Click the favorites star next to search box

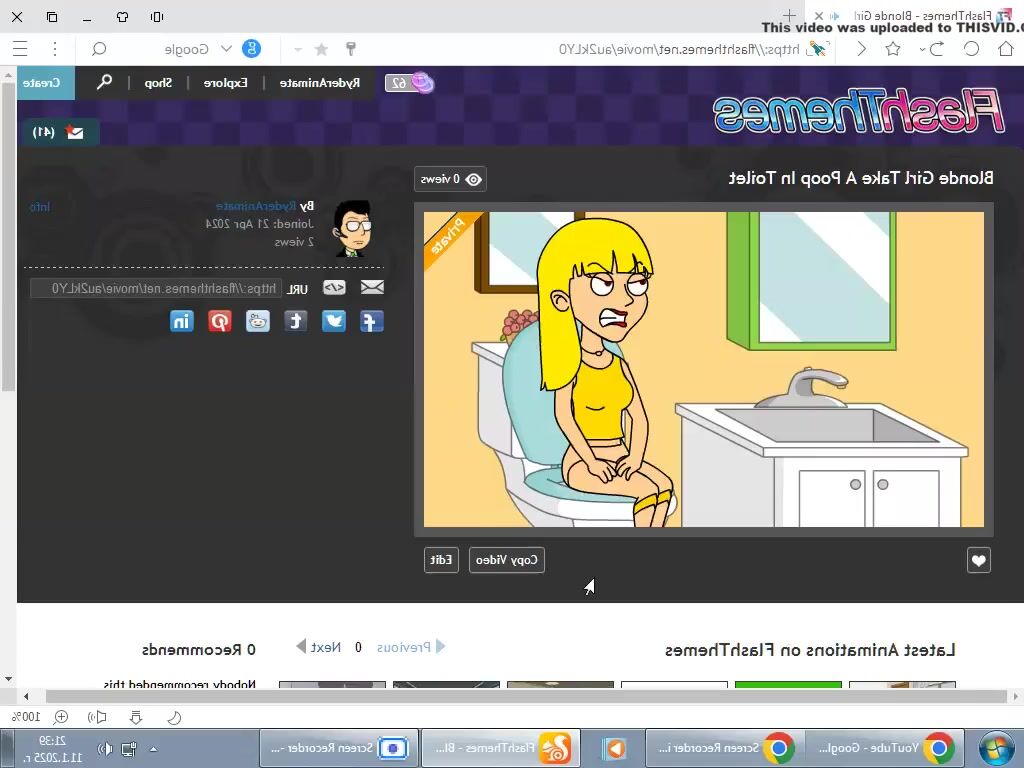[x=321, y=49]
